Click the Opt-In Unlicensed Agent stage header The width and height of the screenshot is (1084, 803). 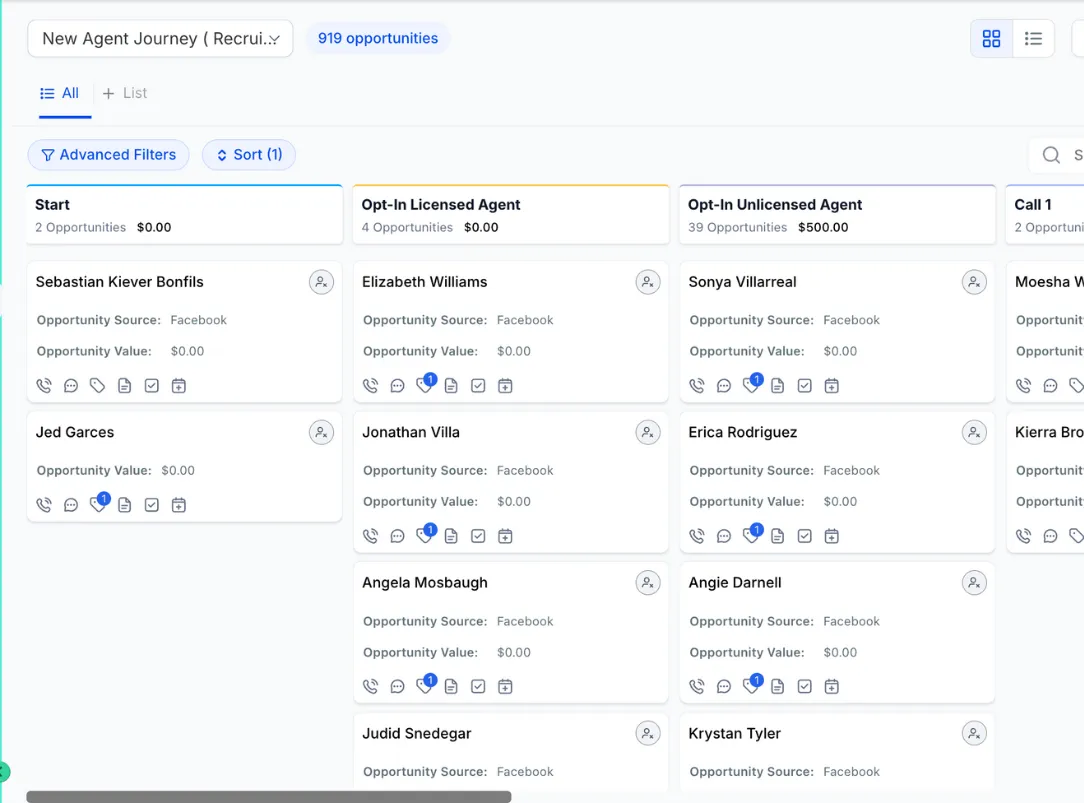837,215
